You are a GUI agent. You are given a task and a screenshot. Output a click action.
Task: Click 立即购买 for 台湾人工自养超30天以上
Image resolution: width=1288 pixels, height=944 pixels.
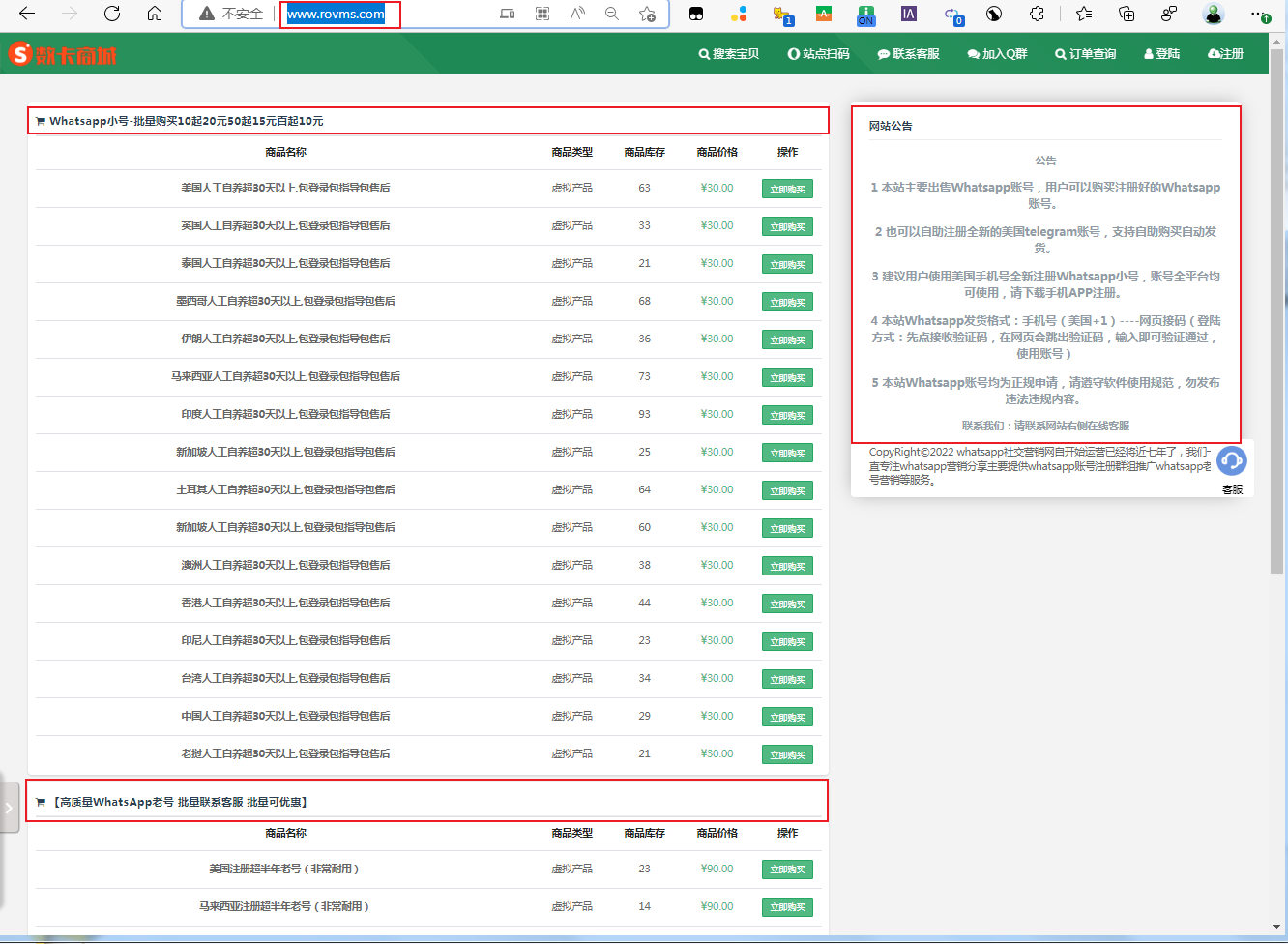click(787, 680)
